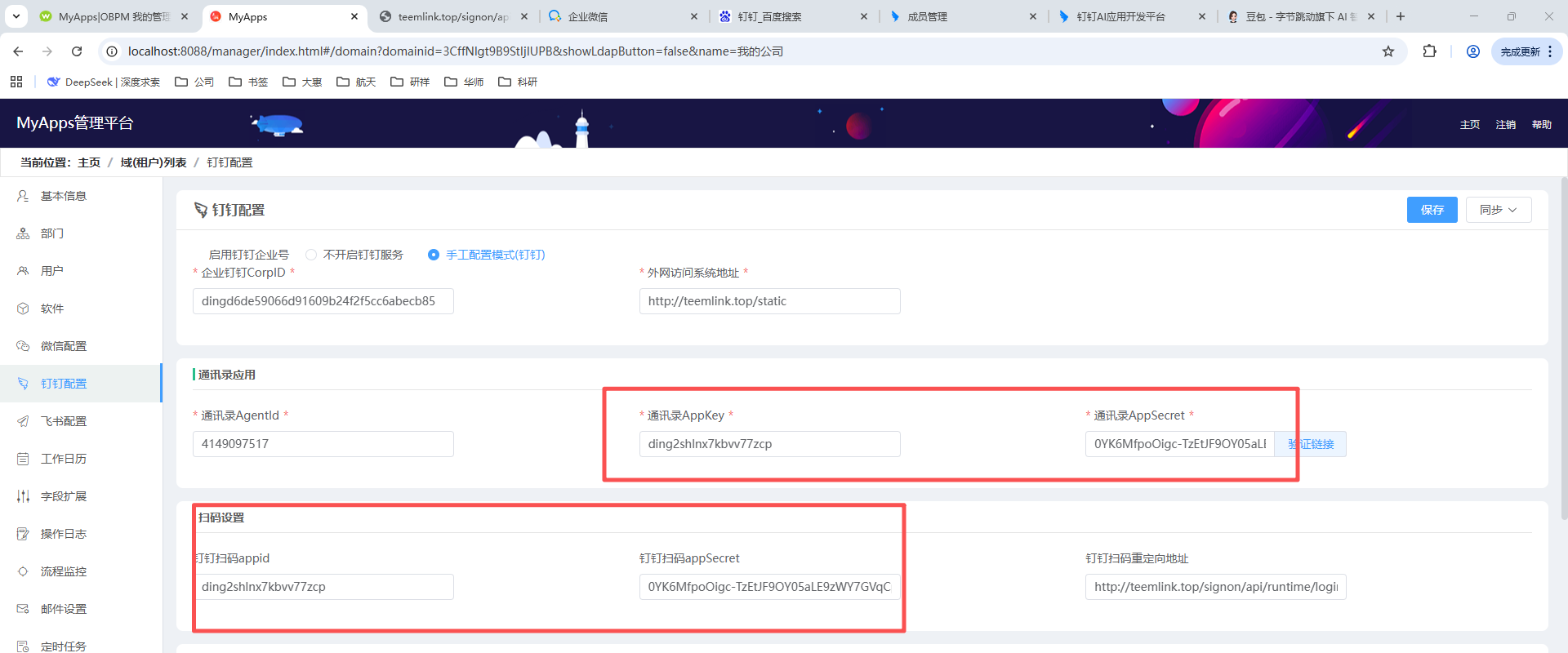
Task: Switch to teemlink.top/signon browser tab
Action: 453,16
